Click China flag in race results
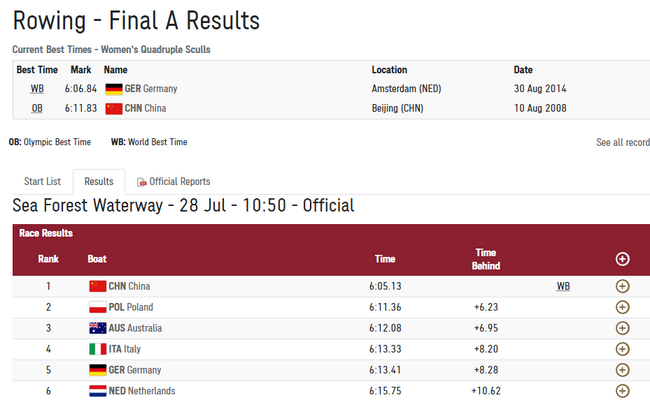650x400 pixels. coord(98,286)
